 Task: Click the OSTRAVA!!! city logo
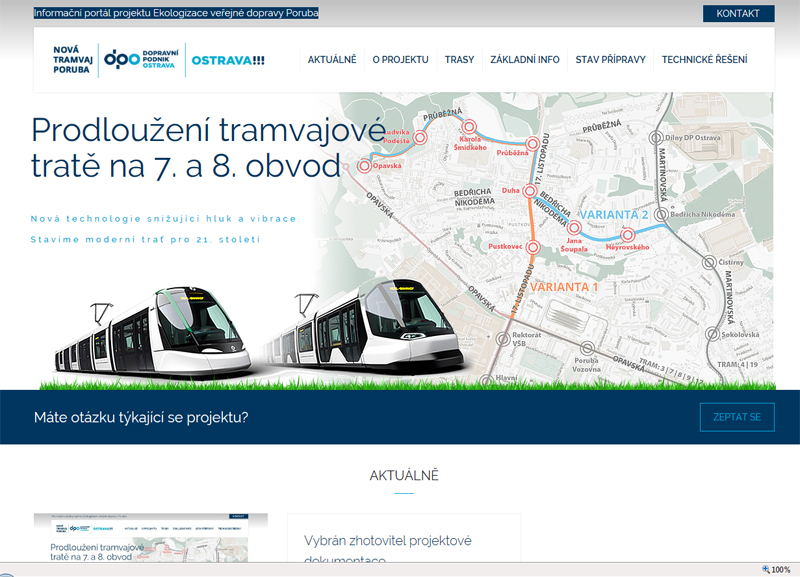coord(228,60)
